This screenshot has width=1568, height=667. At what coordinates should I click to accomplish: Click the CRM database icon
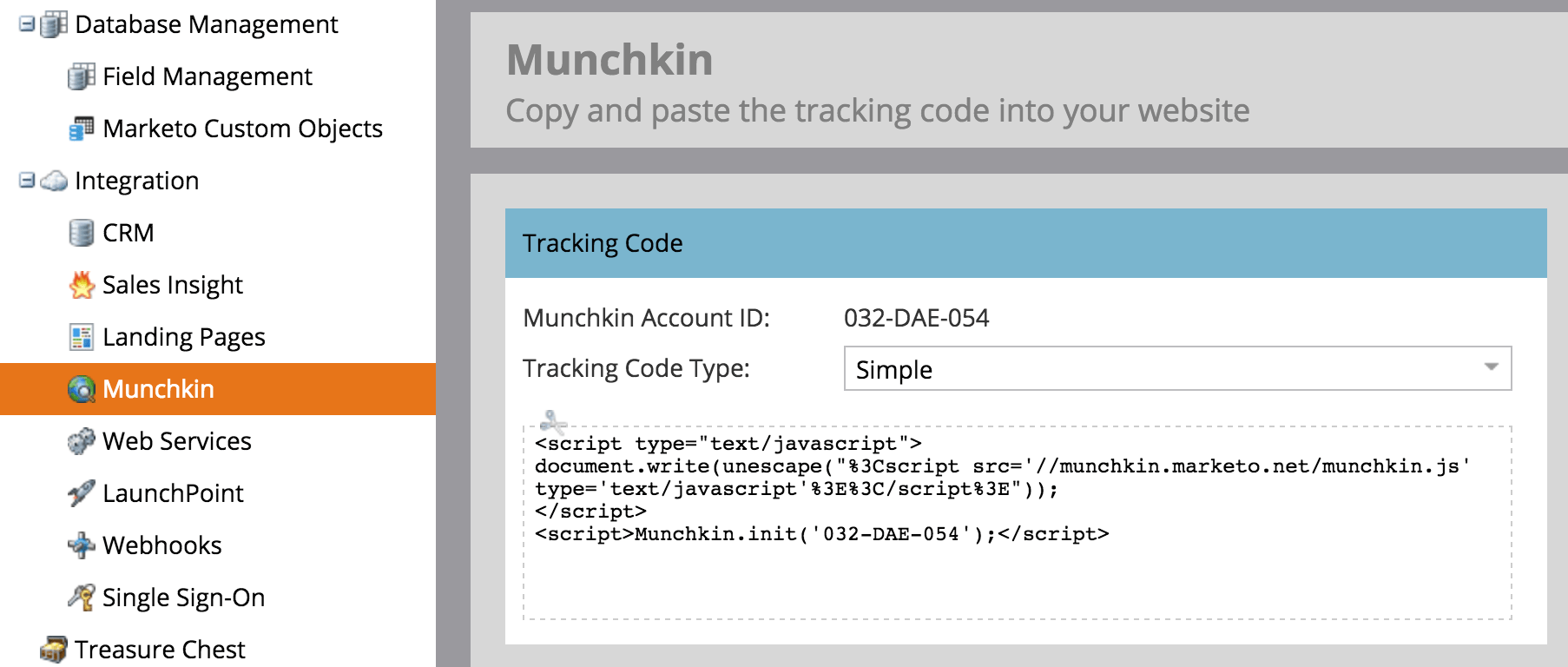point(81,233)
